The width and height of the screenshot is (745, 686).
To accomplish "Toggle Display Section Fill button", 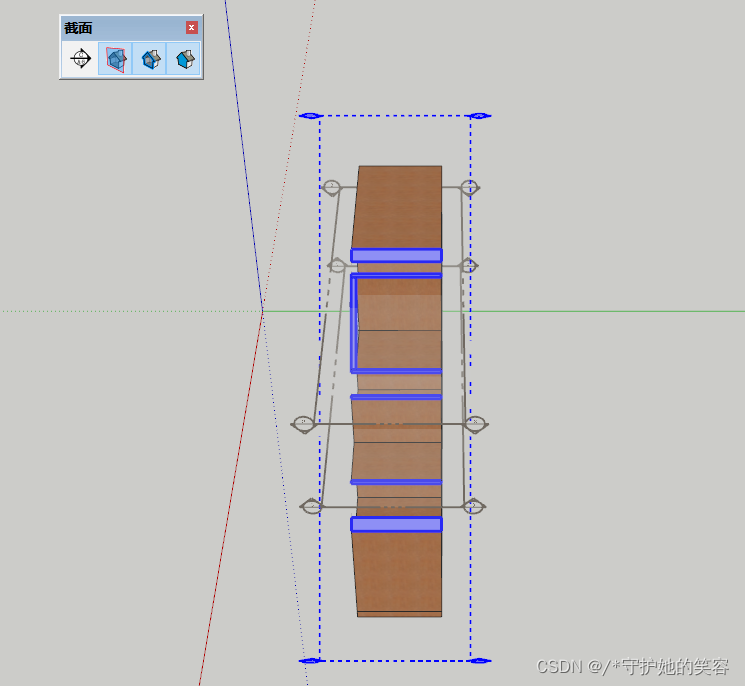I will [184, 59].
